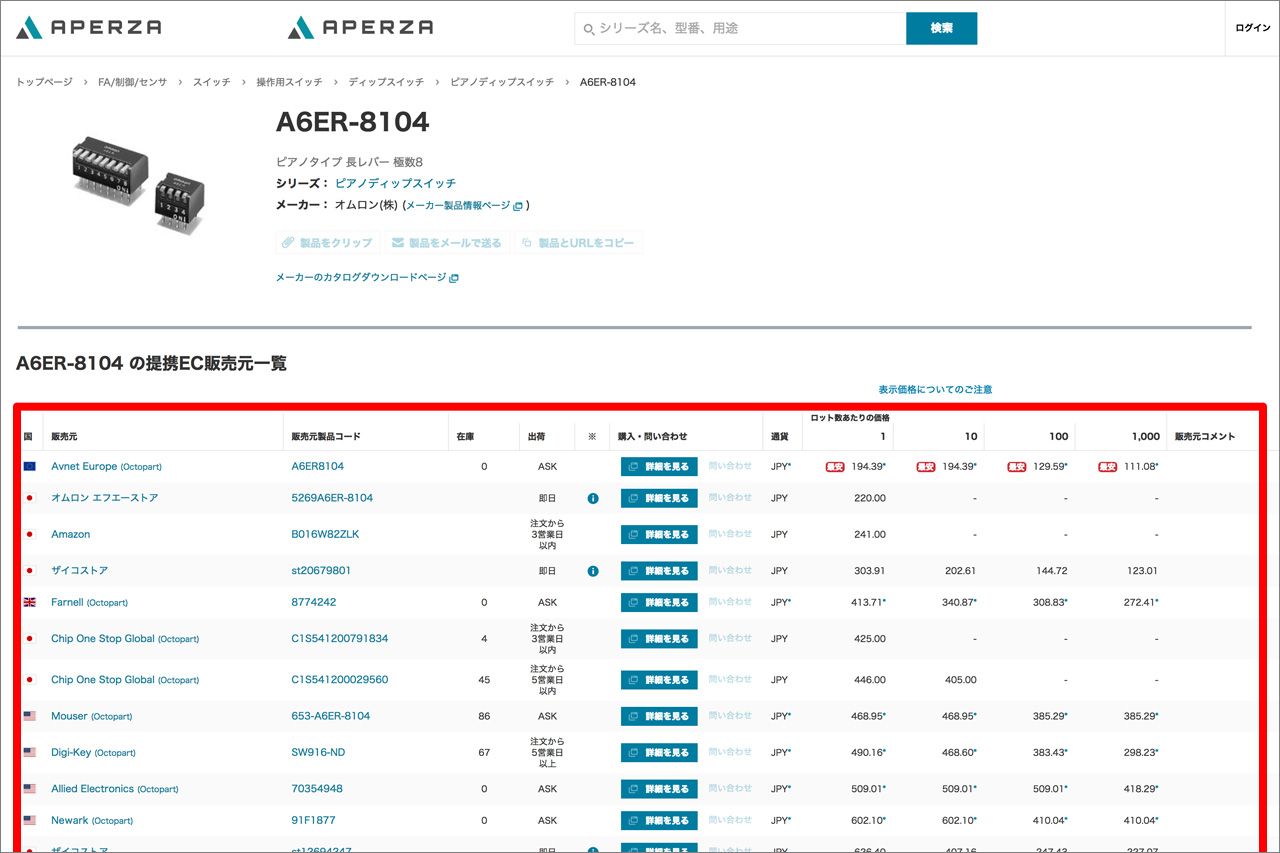Click info icon in st20679801 row
Image resolution: width=1280 pixels, height=853 pixels.
(x=593, y=571)
